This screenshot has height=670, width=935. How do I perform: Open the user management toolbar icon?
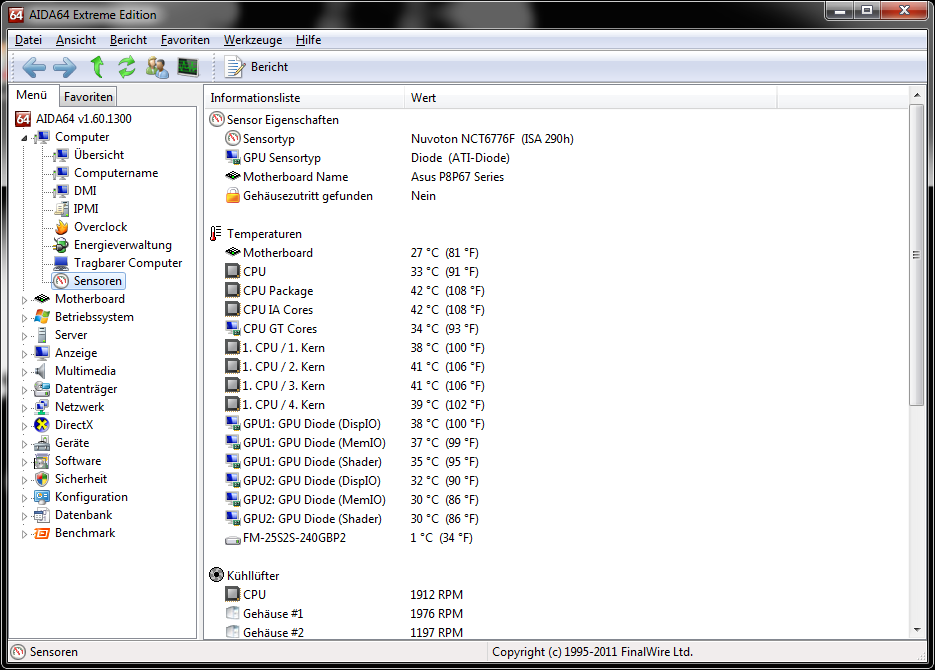[157, 67]
